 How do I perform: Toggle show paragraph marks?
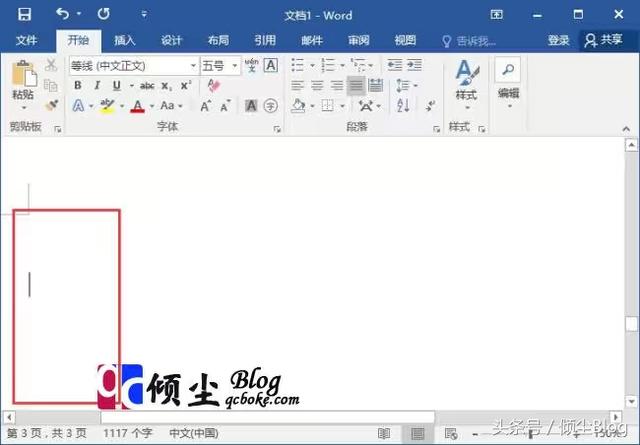tap(430, 106)
